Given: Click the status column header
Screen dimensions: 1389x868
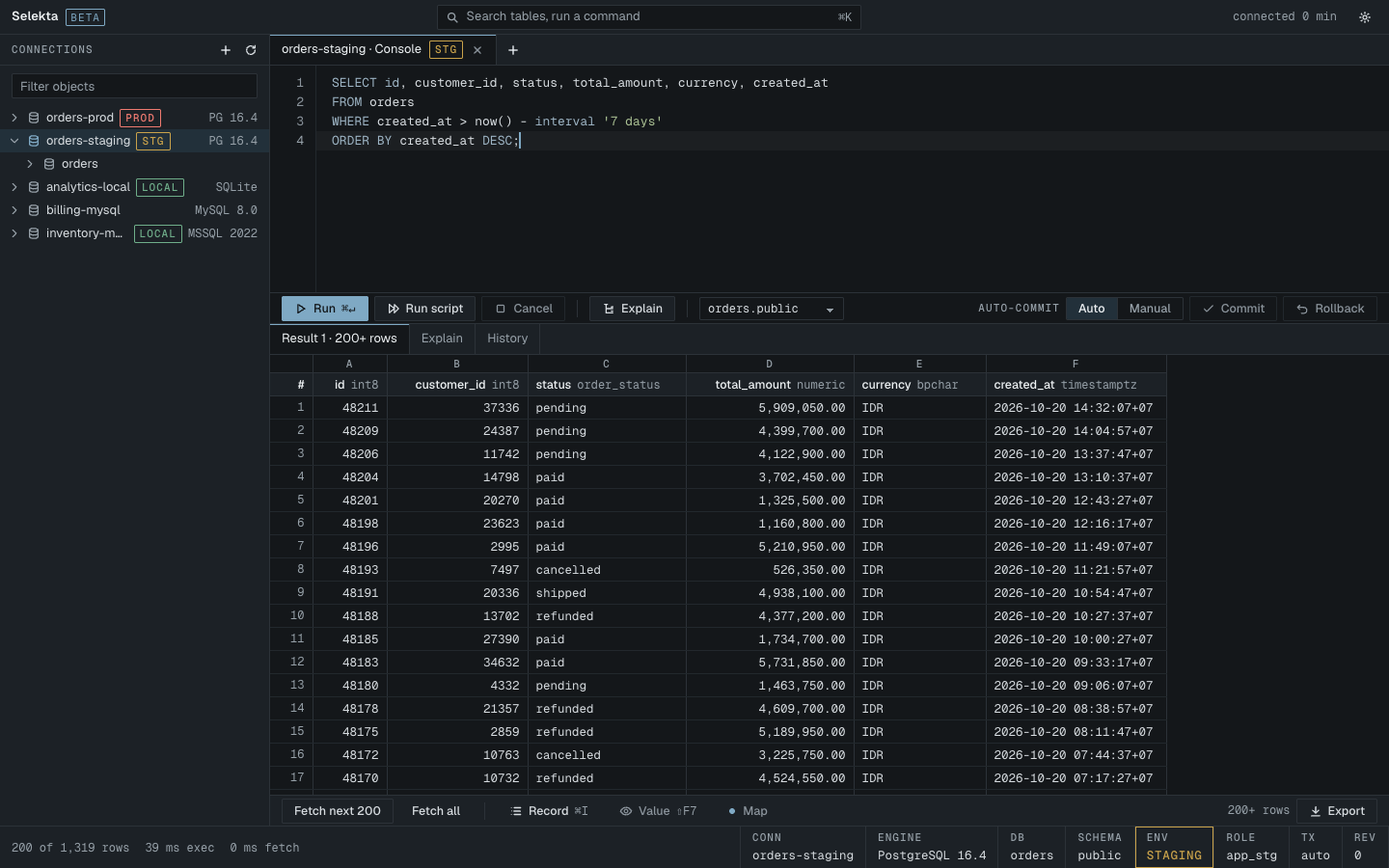Looking at the screenshot, I should coord(607,385).
